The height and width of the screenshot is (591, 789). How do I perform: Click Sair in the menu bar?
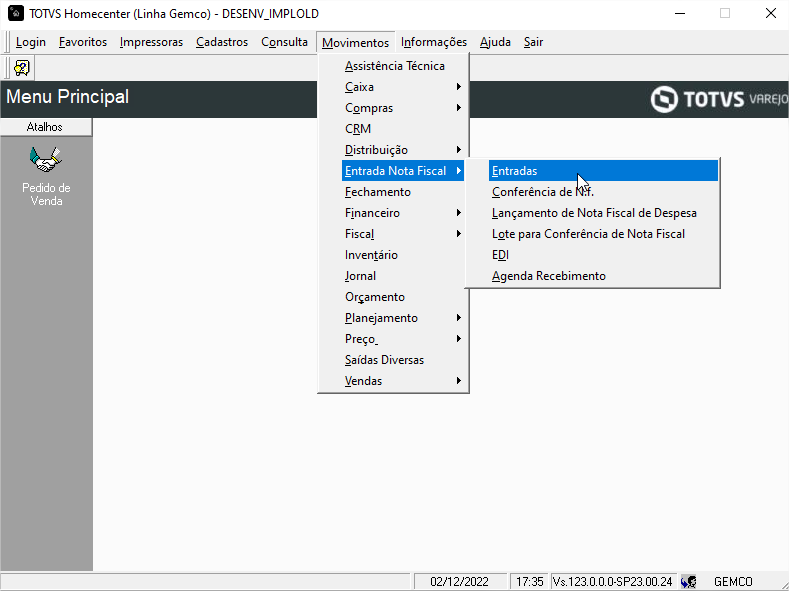click(533, 42)
